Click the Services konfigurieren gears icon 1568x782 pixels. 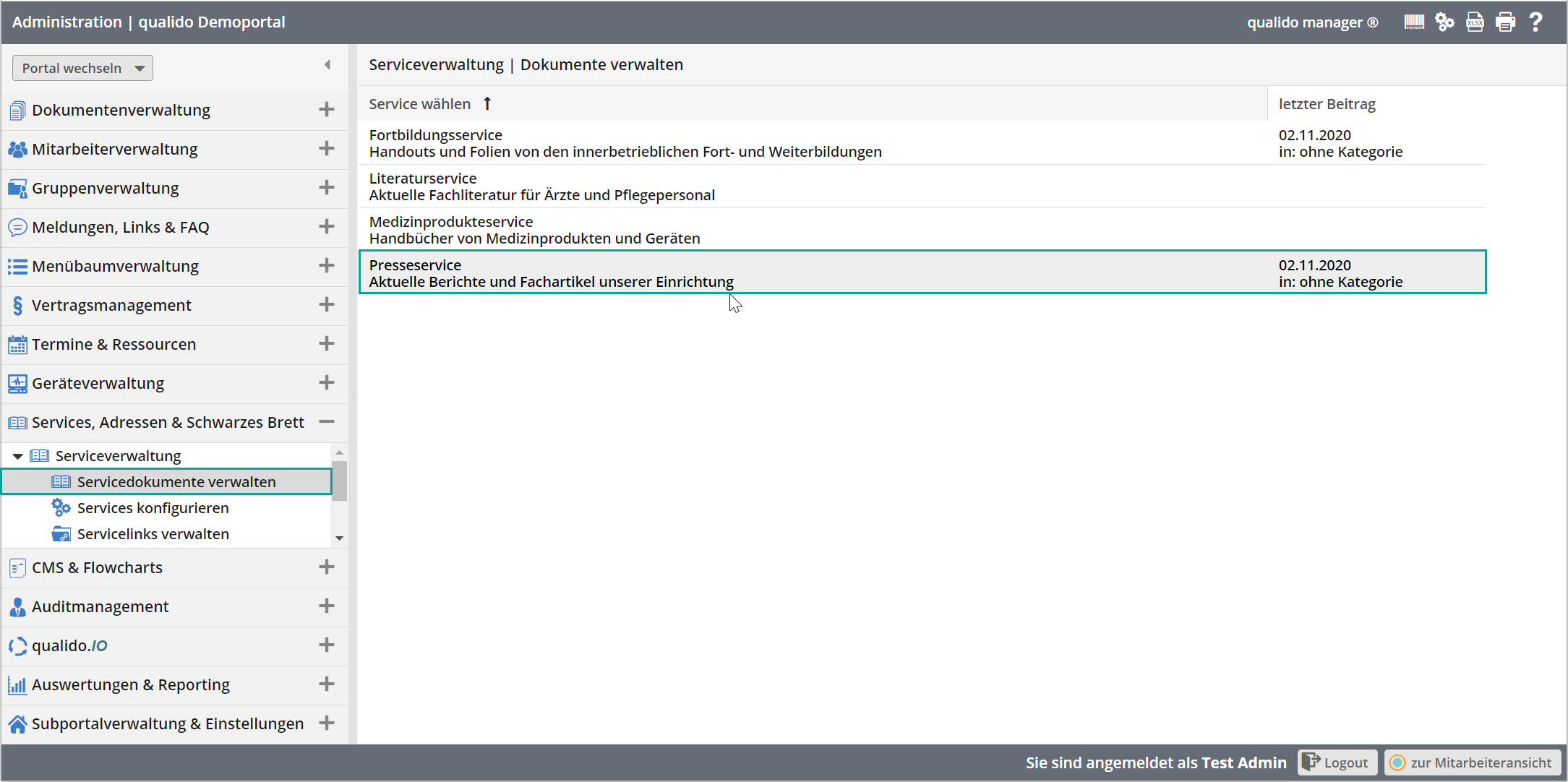click(61, 508)
